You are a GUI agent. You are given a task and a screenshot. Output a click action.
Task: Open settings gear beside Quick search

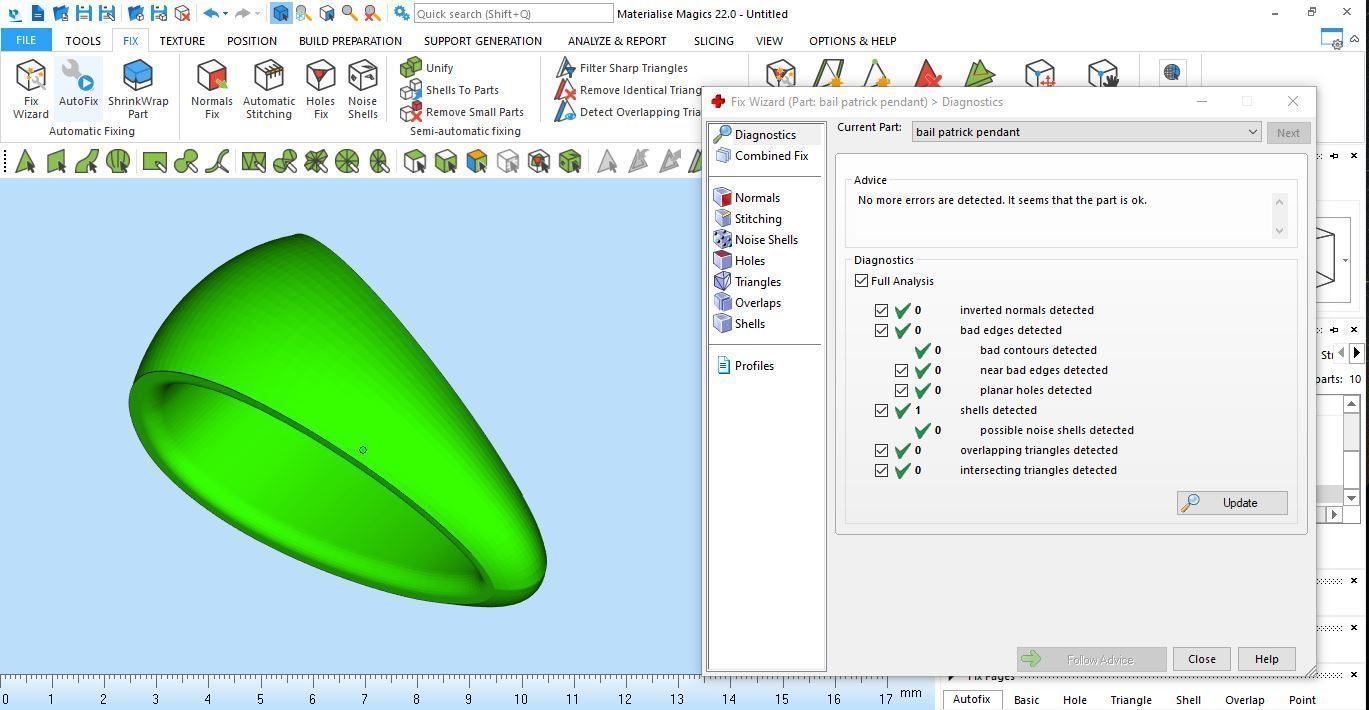pyautogui.click(x=401, y=14)
